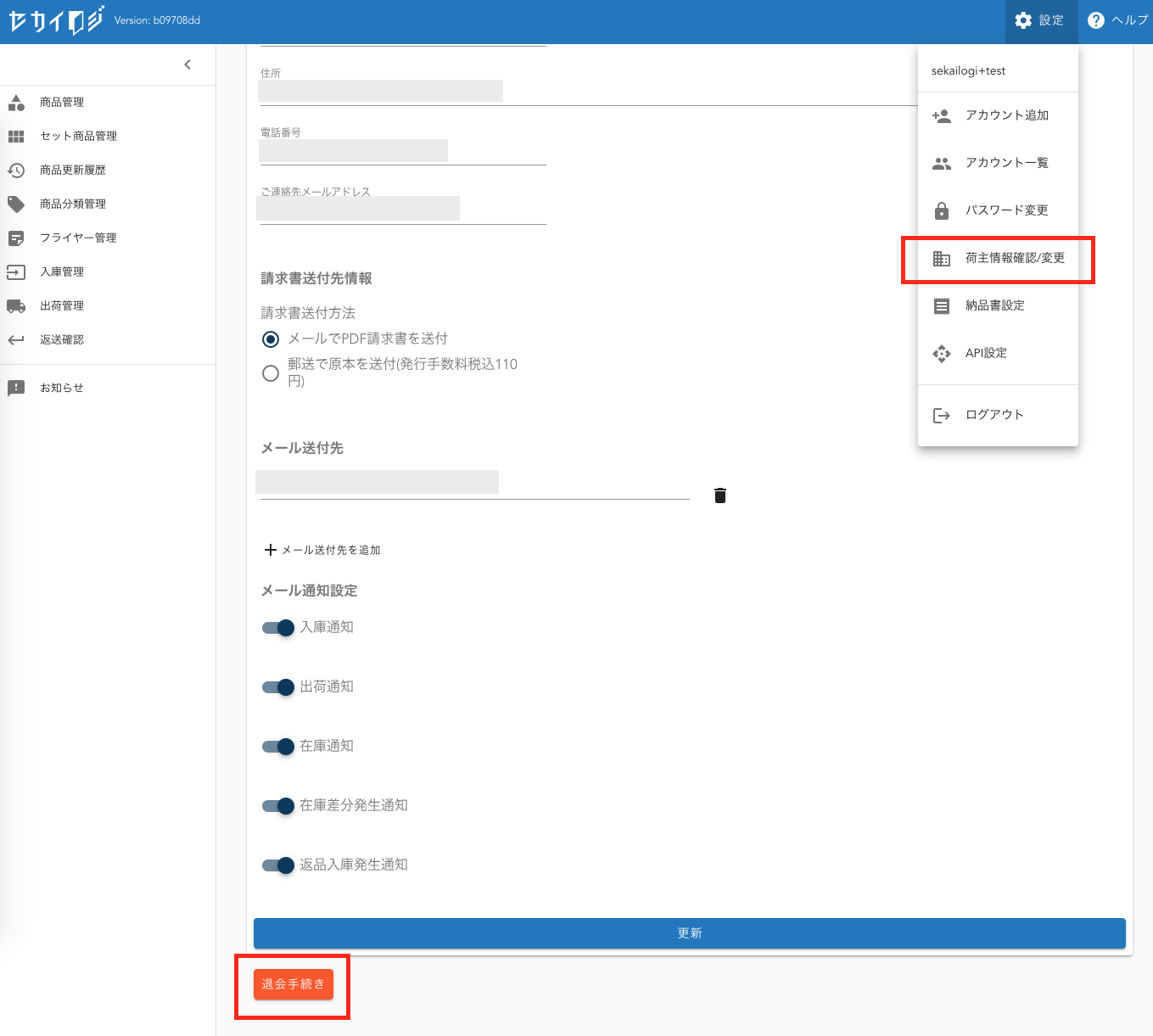Toggle the 入庫通知 switch
1153x1036 pixels.
coord(278,628)
